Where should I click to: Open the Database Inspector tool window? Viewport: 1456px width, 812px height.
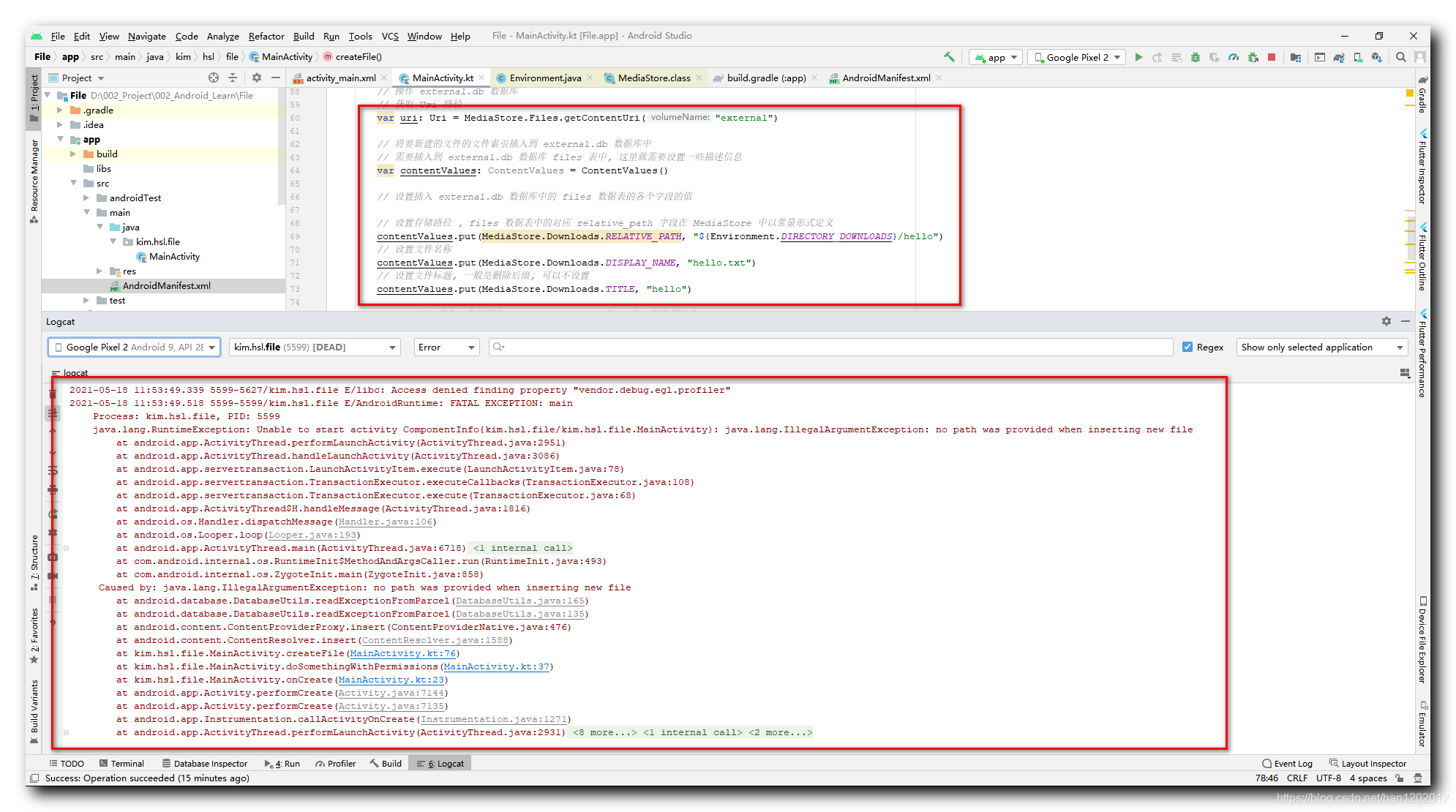point(205,763)
